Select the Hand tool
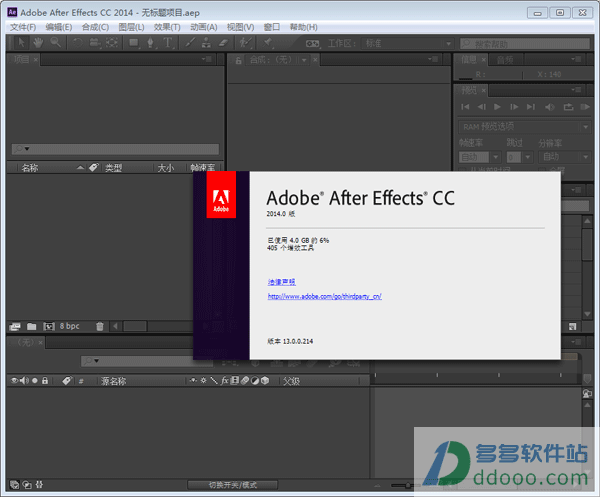This screenshot has width=600, height=497. [38, 42]
